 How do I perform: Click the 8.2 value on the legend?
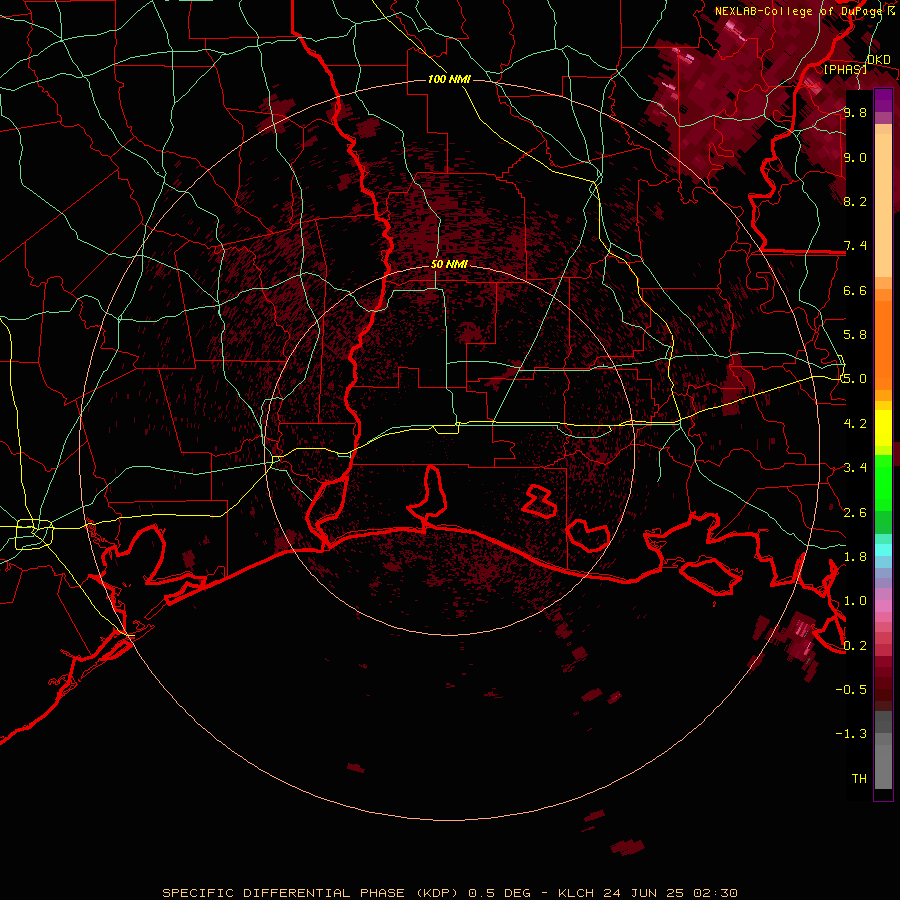pos(855,201)
